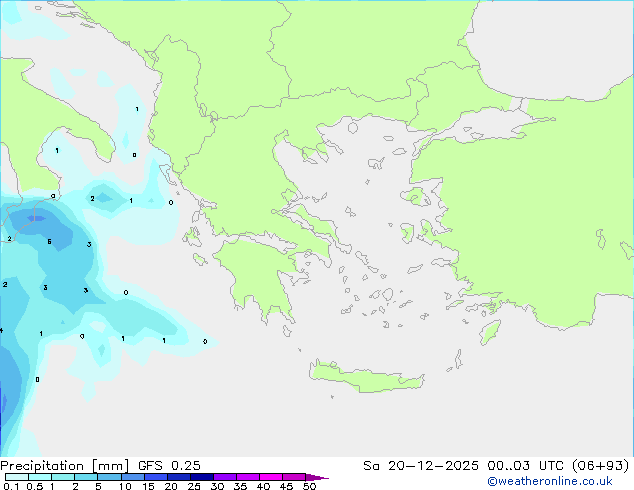634x490 pixels.
Task: Click the legend label 50
Action: tap(309, 486)
